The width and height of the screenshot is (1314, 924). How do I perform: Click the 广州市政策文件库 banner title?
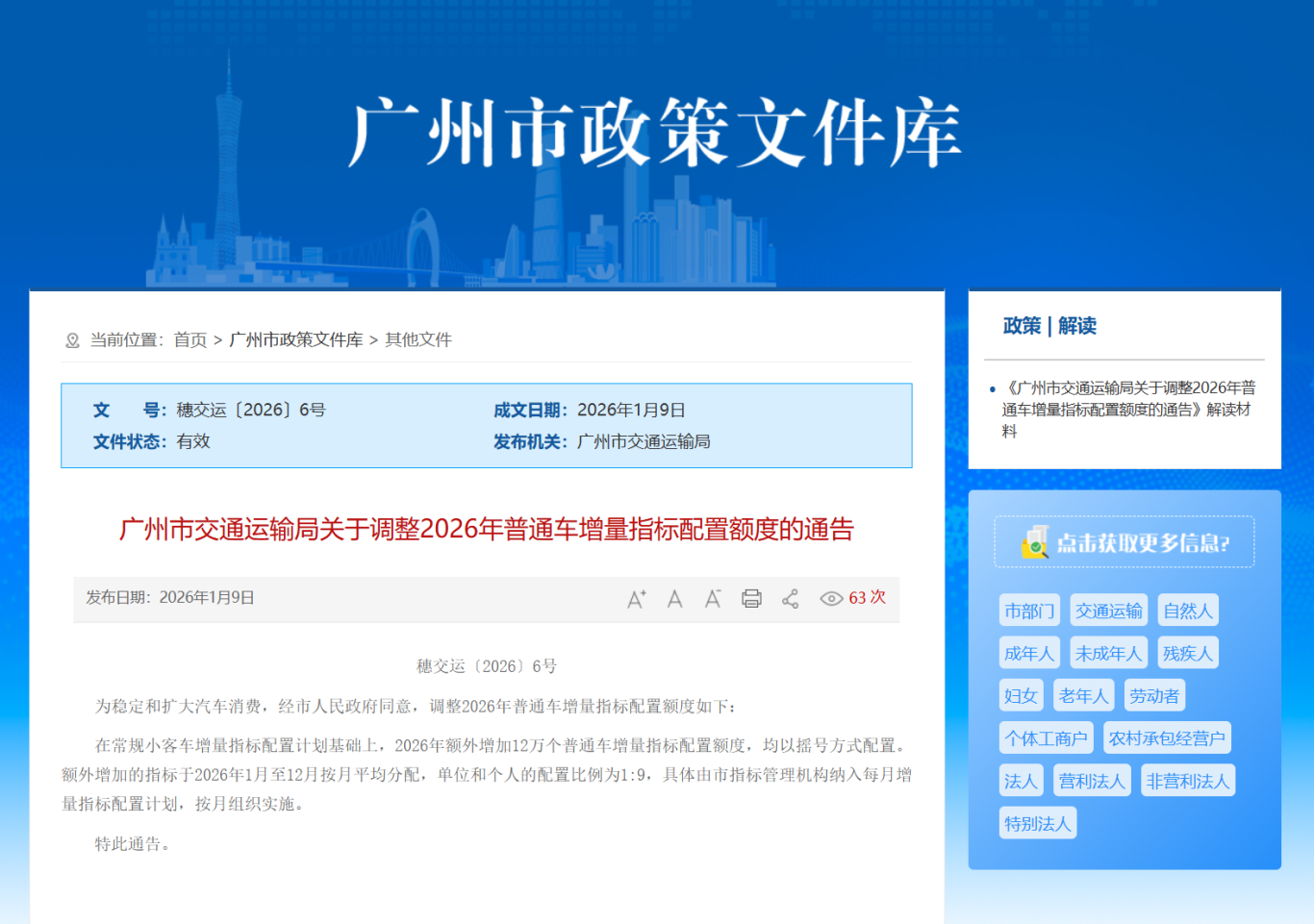pos(655,133)
